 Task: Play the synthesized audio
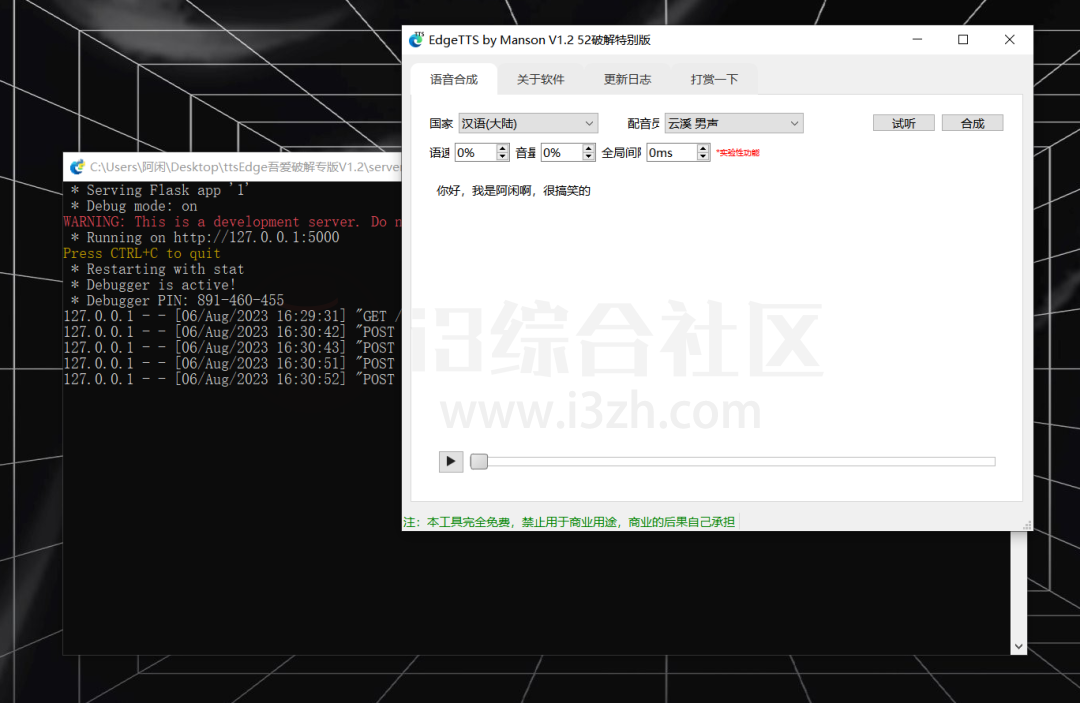point(451,461)
